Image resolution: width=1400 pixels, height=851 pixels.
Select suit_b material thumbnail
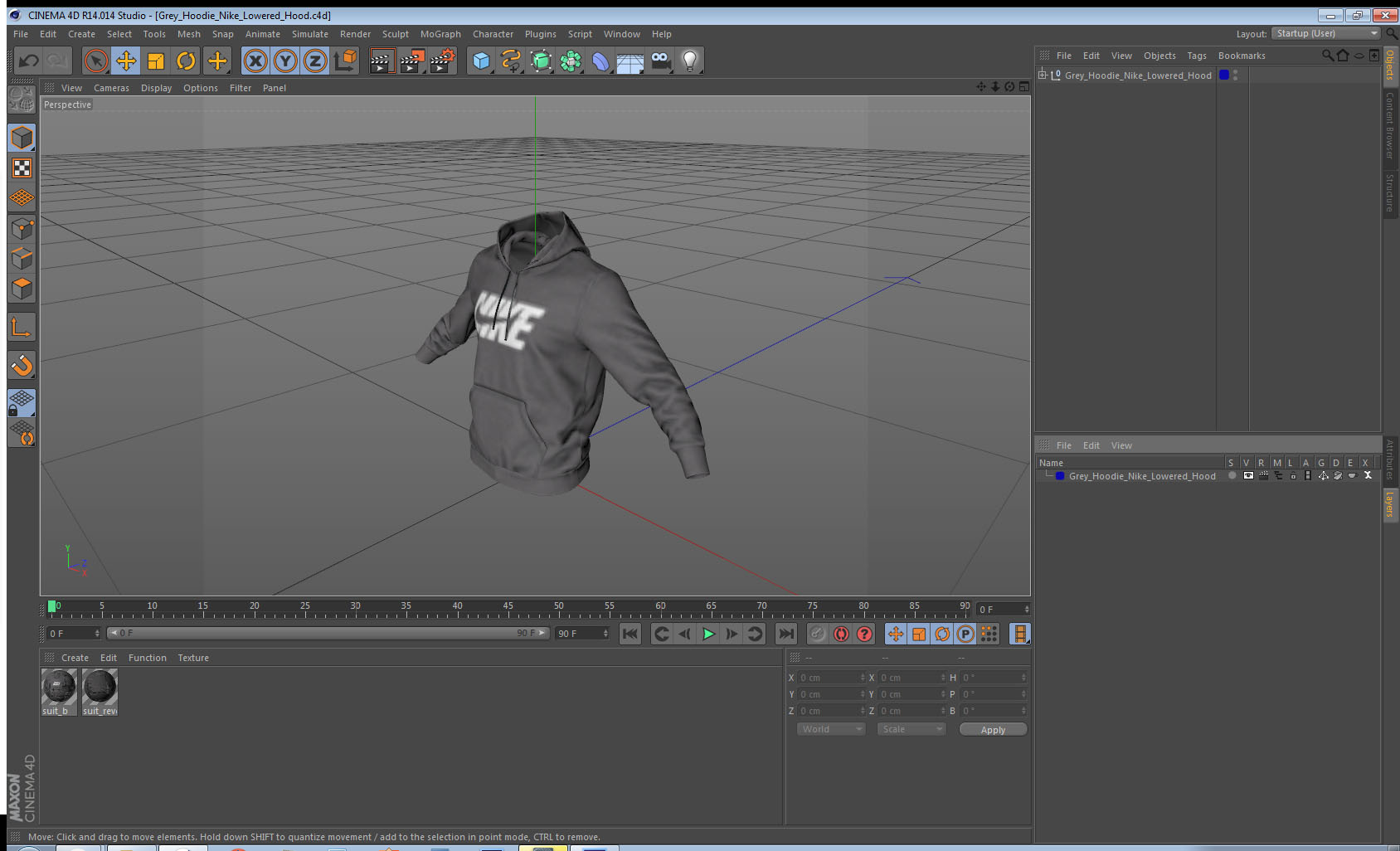(x=59, y=692)
